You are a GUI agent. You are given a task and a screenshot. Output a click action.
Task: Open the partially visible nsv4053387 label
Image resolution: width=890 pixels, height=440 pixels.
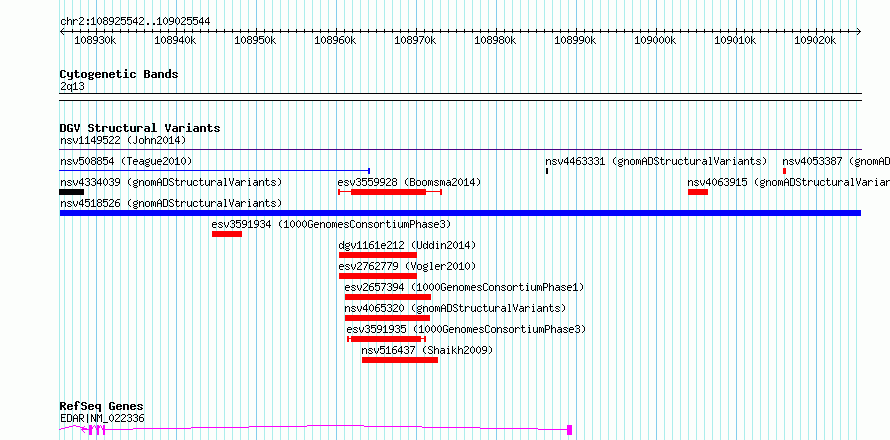pos(836,161)
